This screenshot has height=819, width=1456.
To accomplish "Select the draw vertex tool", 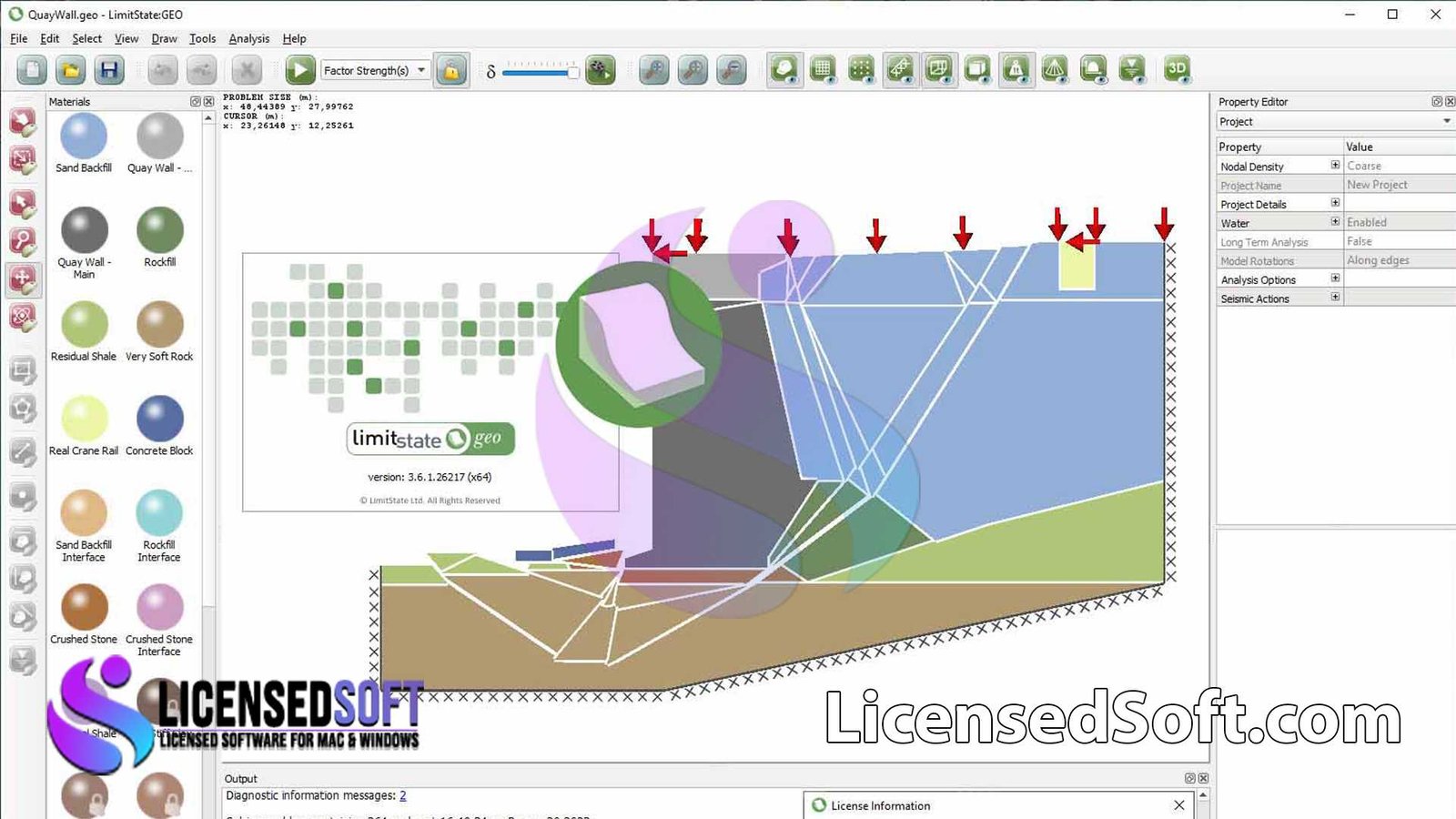I will [23, 496].
